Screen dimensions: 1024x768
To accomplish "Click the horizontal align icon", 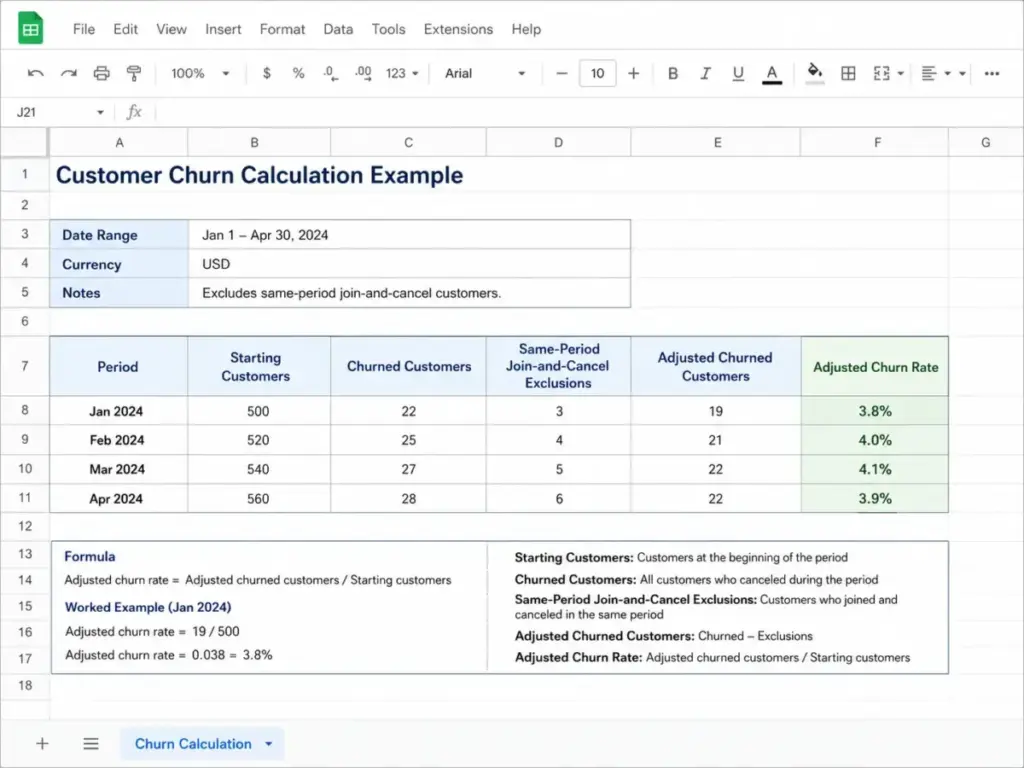I will (929, 73).
